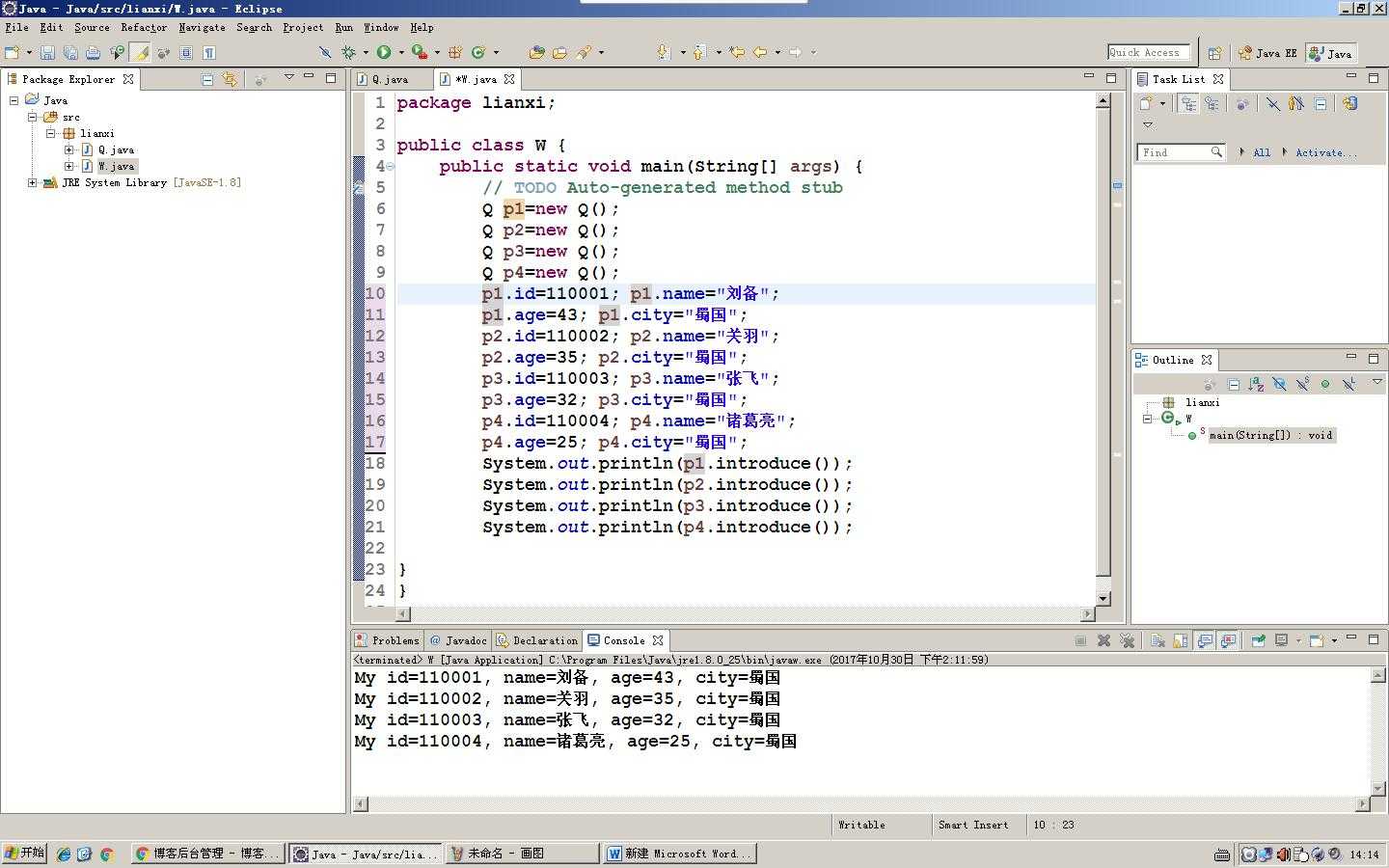Click the All link in Task List

[x=1262, y=152]
